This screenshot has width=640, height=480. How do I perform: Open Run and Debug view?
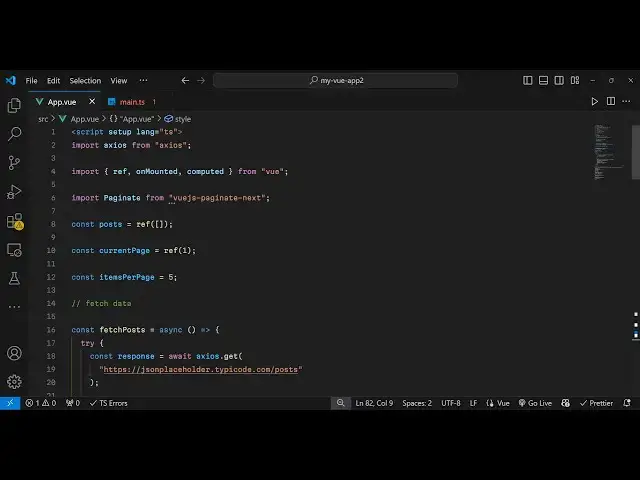pyautogui.click(x=14, y=191)
